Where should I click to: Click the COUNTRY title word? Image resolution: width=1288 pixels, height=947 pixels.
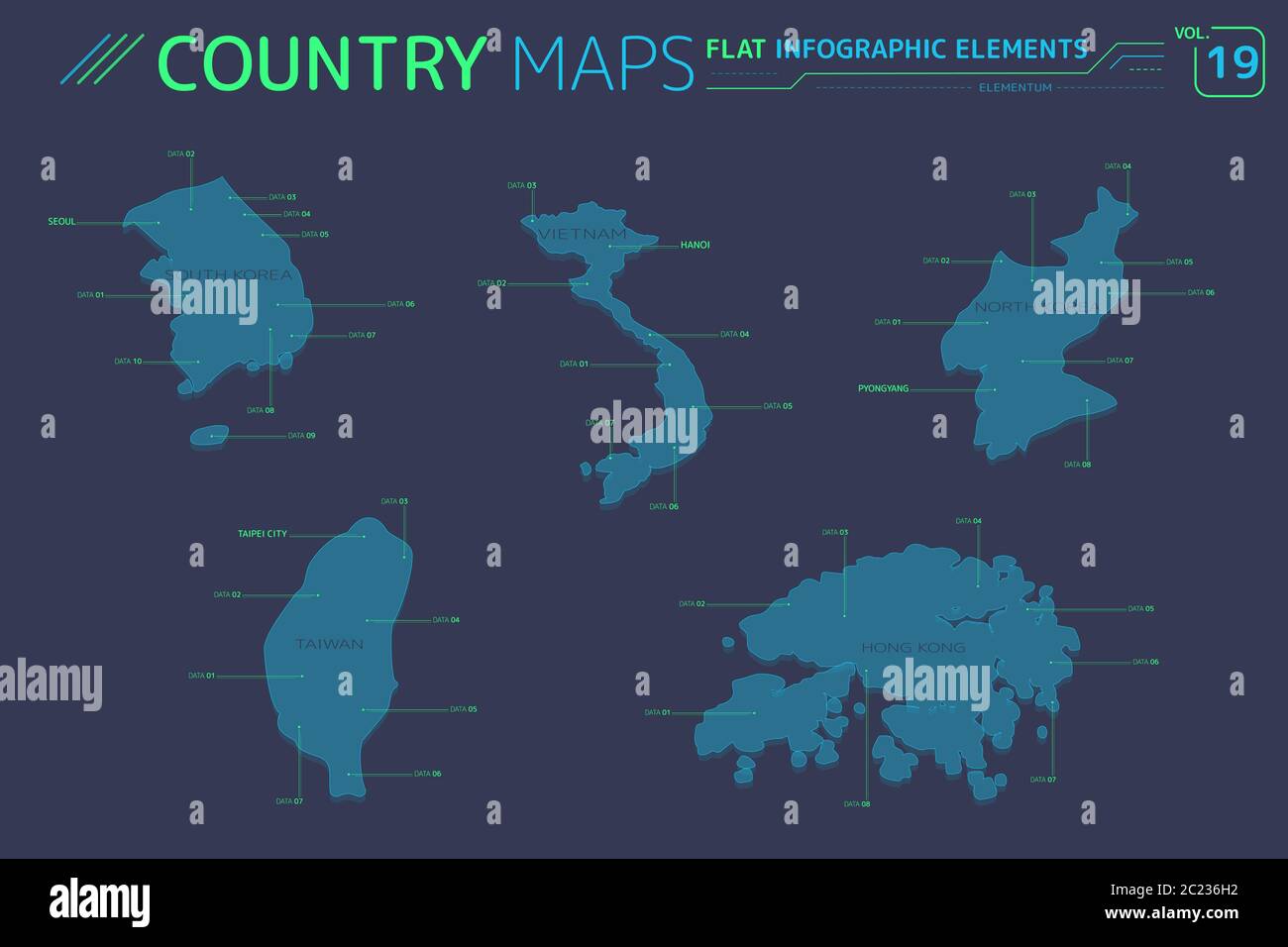click(x=324, y=62)
